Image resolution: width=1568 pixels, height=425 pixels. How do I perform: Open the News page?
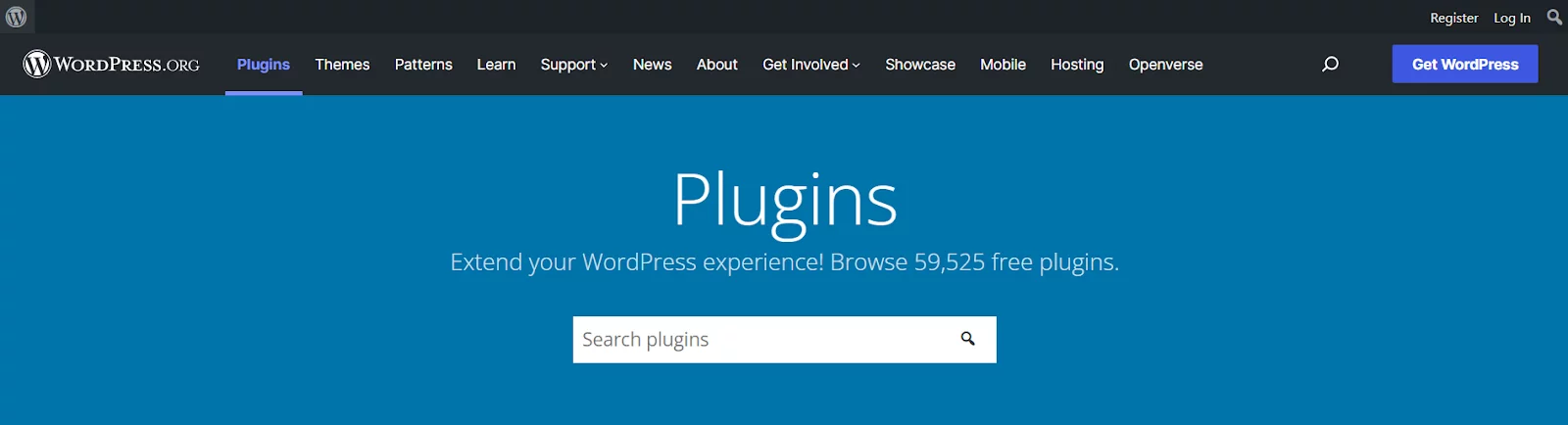pos(652,65)
